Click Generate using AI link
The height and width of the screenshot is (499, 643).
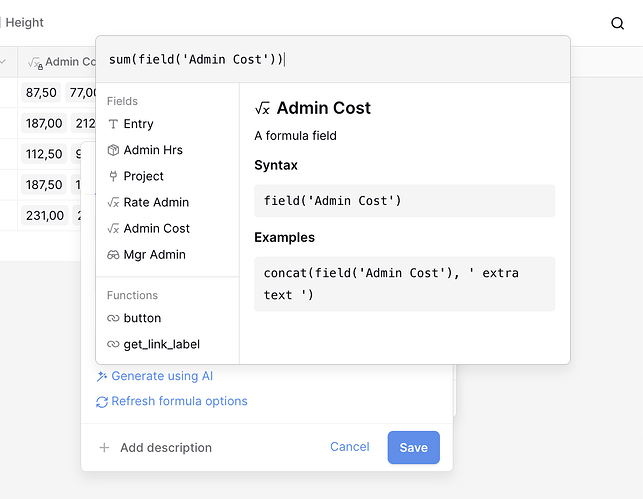coord(161,376)
